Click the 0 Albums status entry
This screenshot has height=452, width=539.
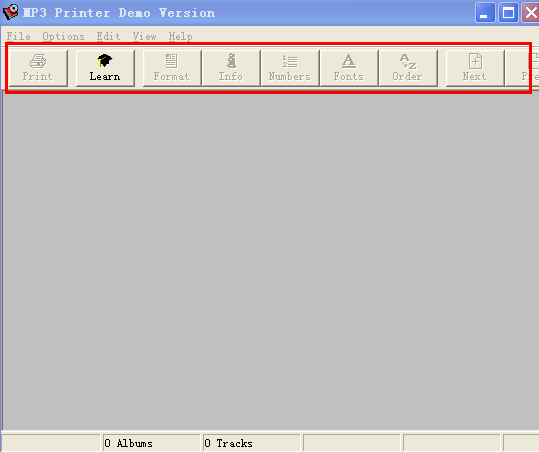point(151,443)
